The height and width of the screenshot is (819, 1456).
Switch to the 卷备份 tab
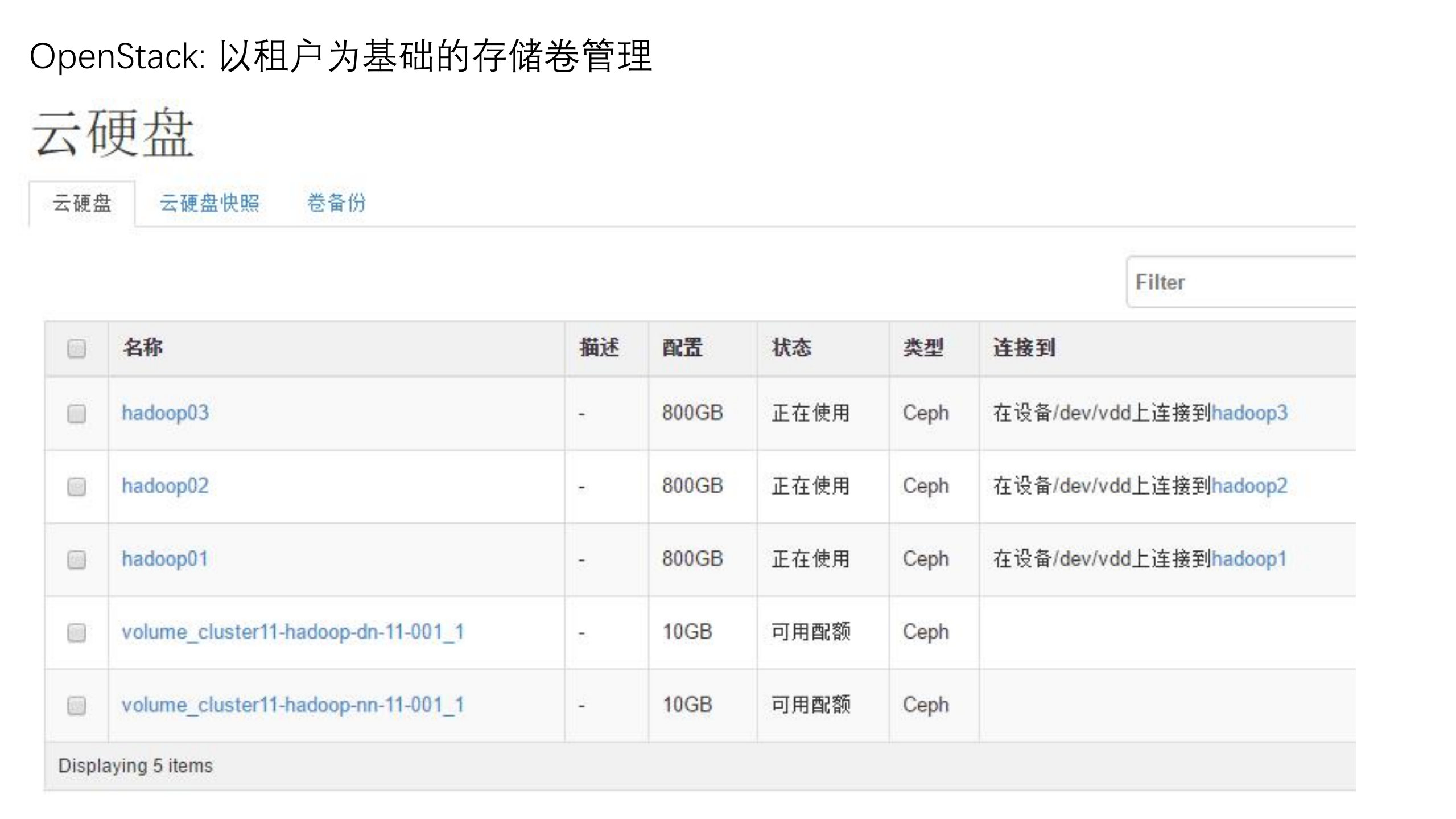click(336, 203)
